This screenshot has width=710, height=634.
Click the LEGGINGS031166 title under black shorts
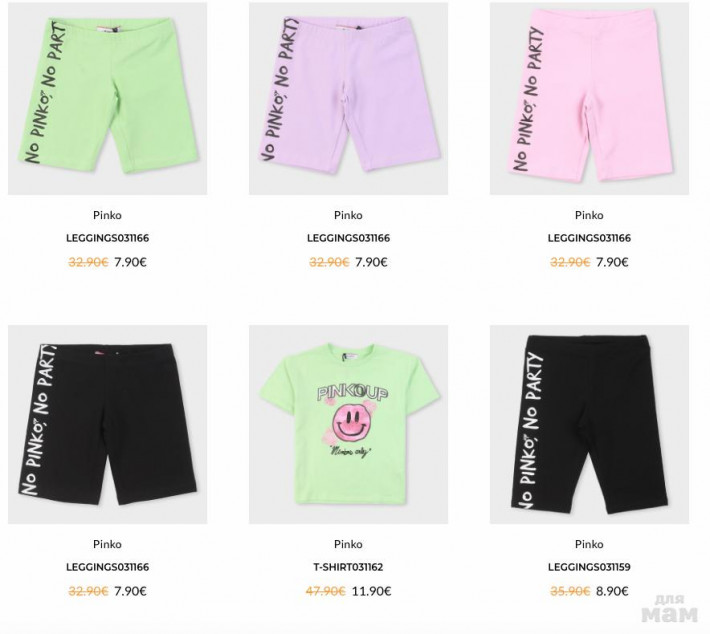[x=107, y=567]
